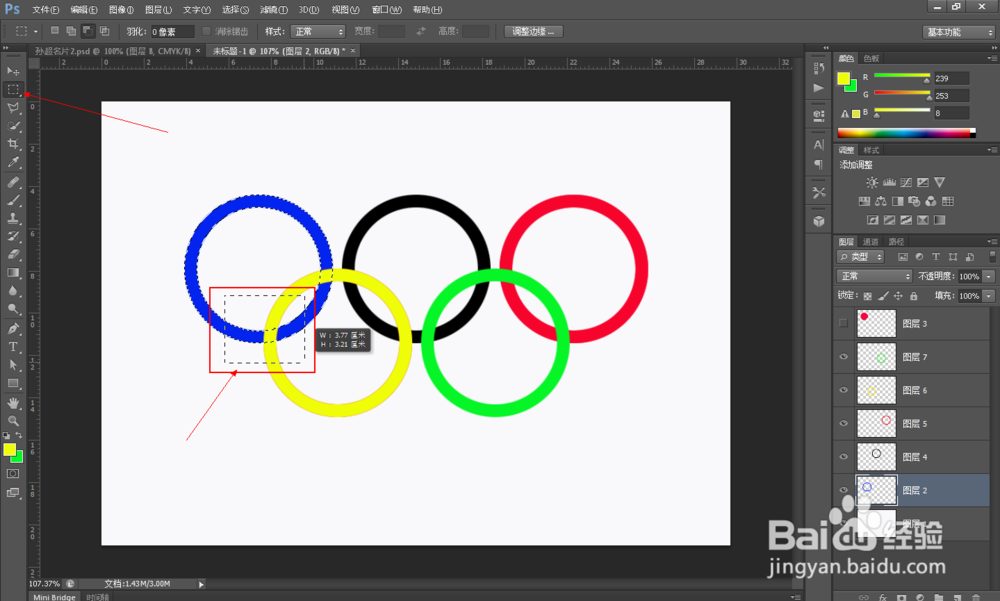Click the foreground color swatch in toolbox
The image size is (1000, 601).
(x=9, y=450)
